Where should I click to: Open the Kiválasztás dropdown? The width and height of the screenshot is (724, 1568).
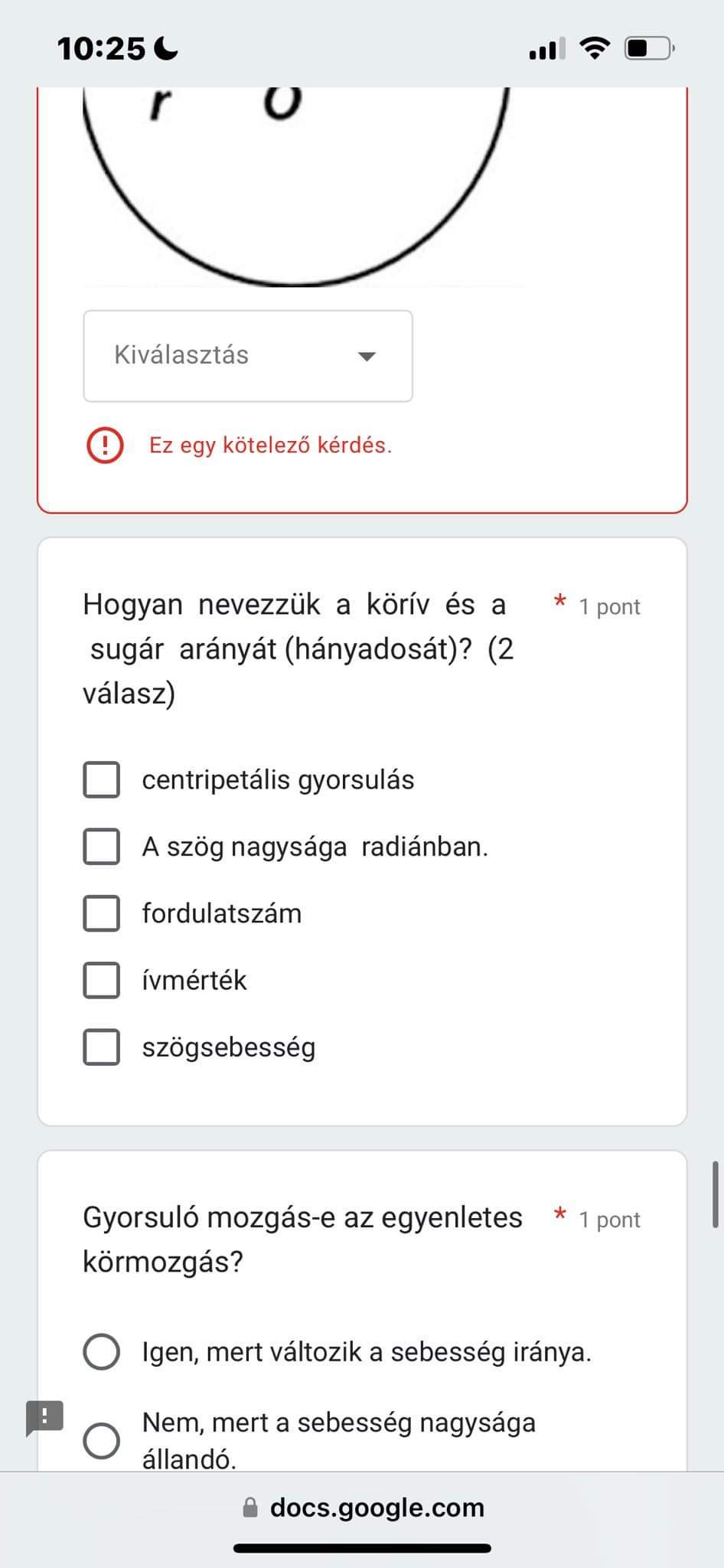coord(248,356)
